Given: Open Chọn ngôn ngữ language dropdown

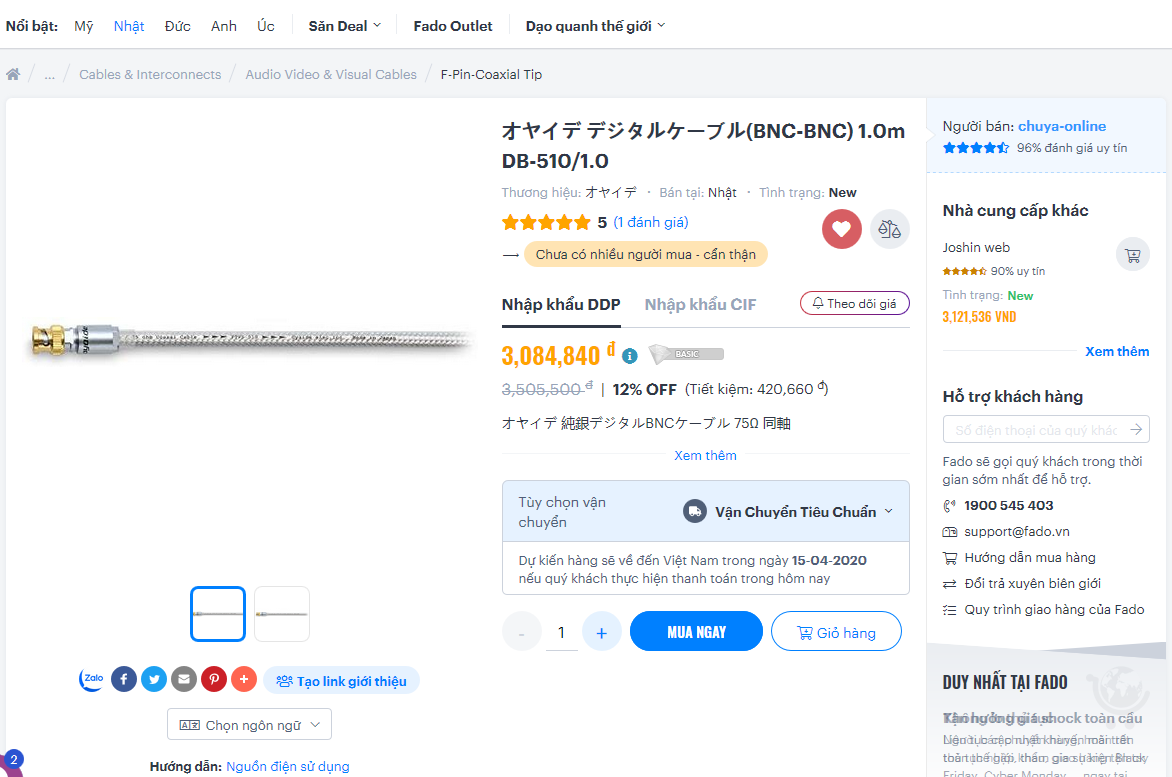Looking at the screenshot, I should tap(249, 725).
